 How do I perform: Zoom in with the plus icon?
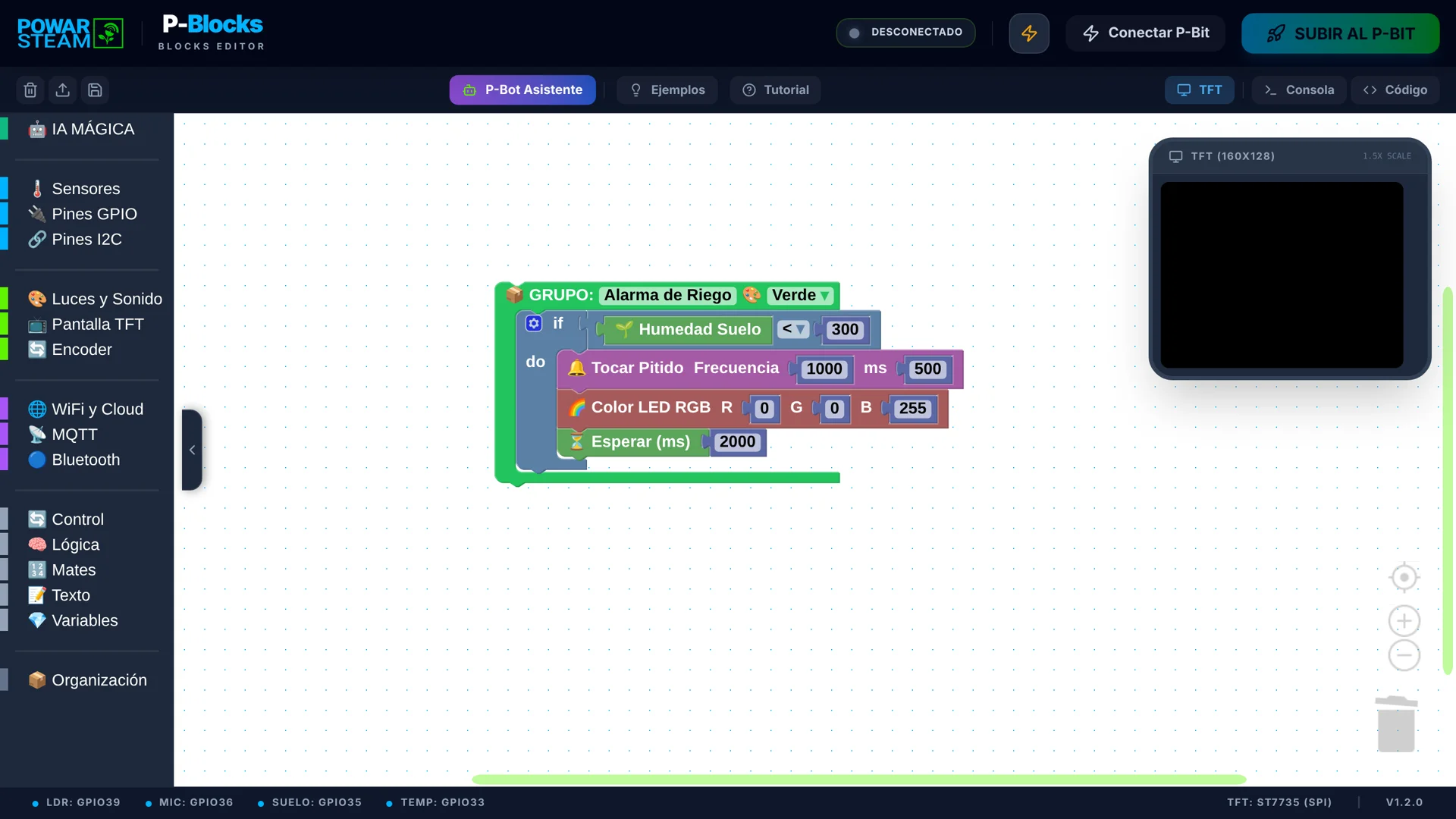1404,621
